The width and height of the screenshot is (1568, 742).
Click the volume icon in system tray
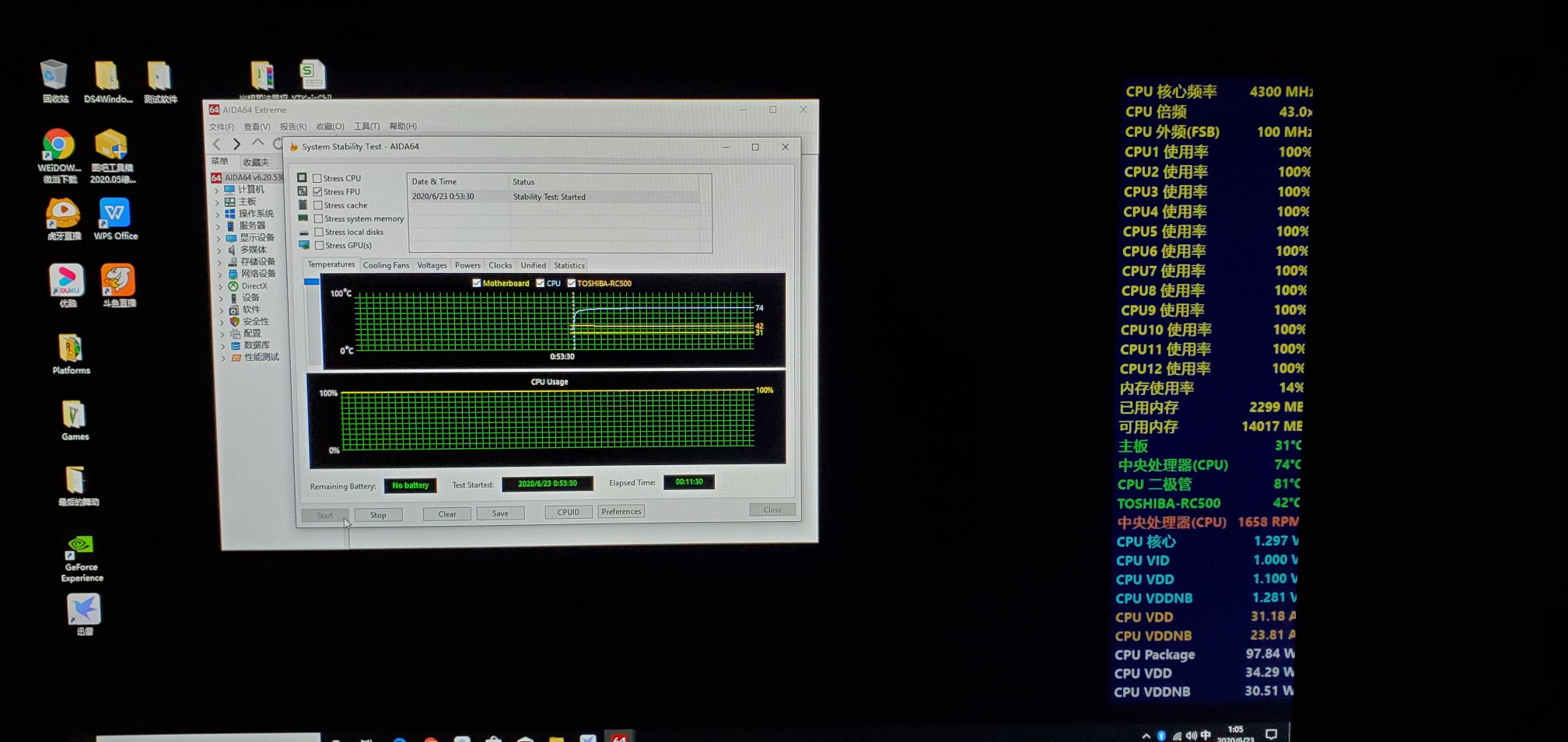coord(1191,735)
